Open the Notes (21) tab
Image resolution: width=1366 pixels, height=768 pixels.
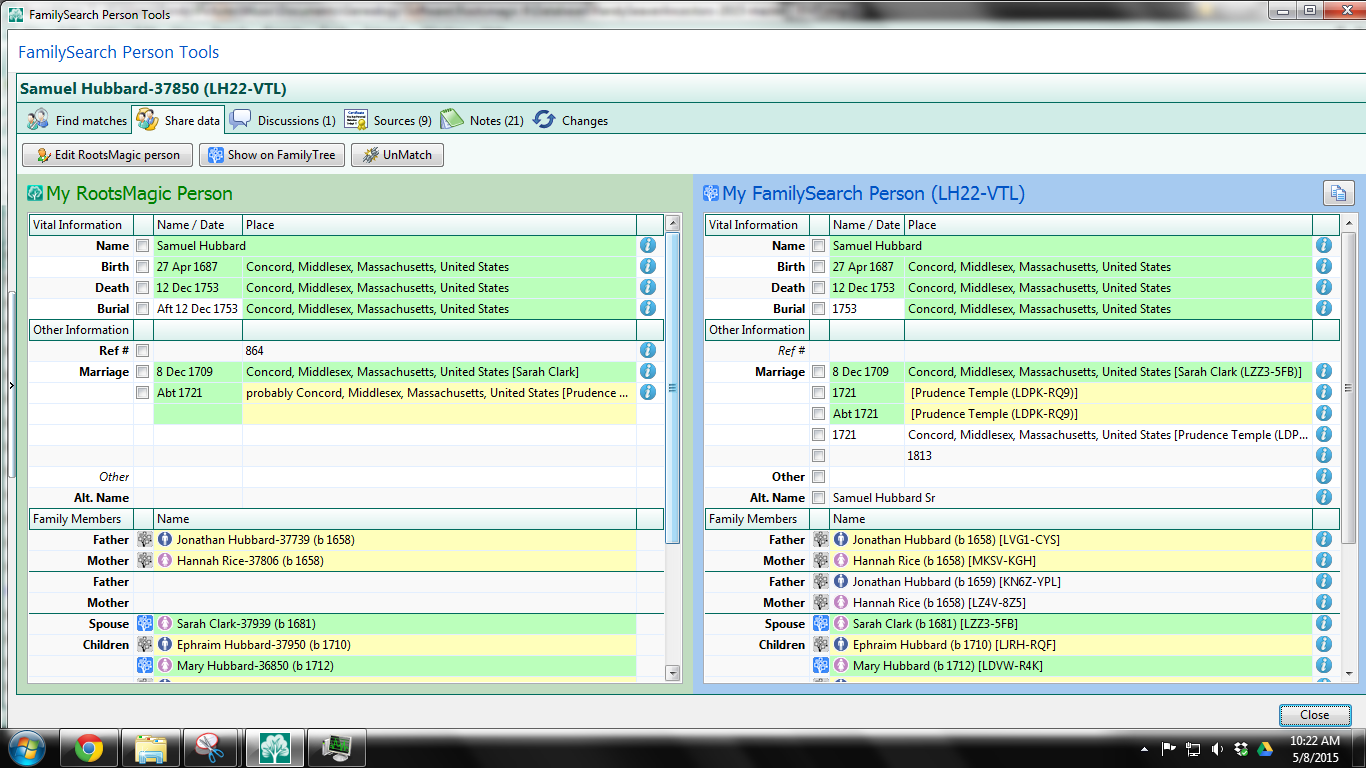click(x=482, y=120)
